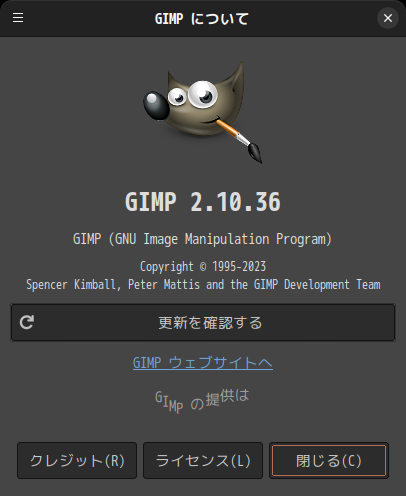Show license via ライセンス(L) button
This screenshot has width=406, height=496.
[203, 460]
